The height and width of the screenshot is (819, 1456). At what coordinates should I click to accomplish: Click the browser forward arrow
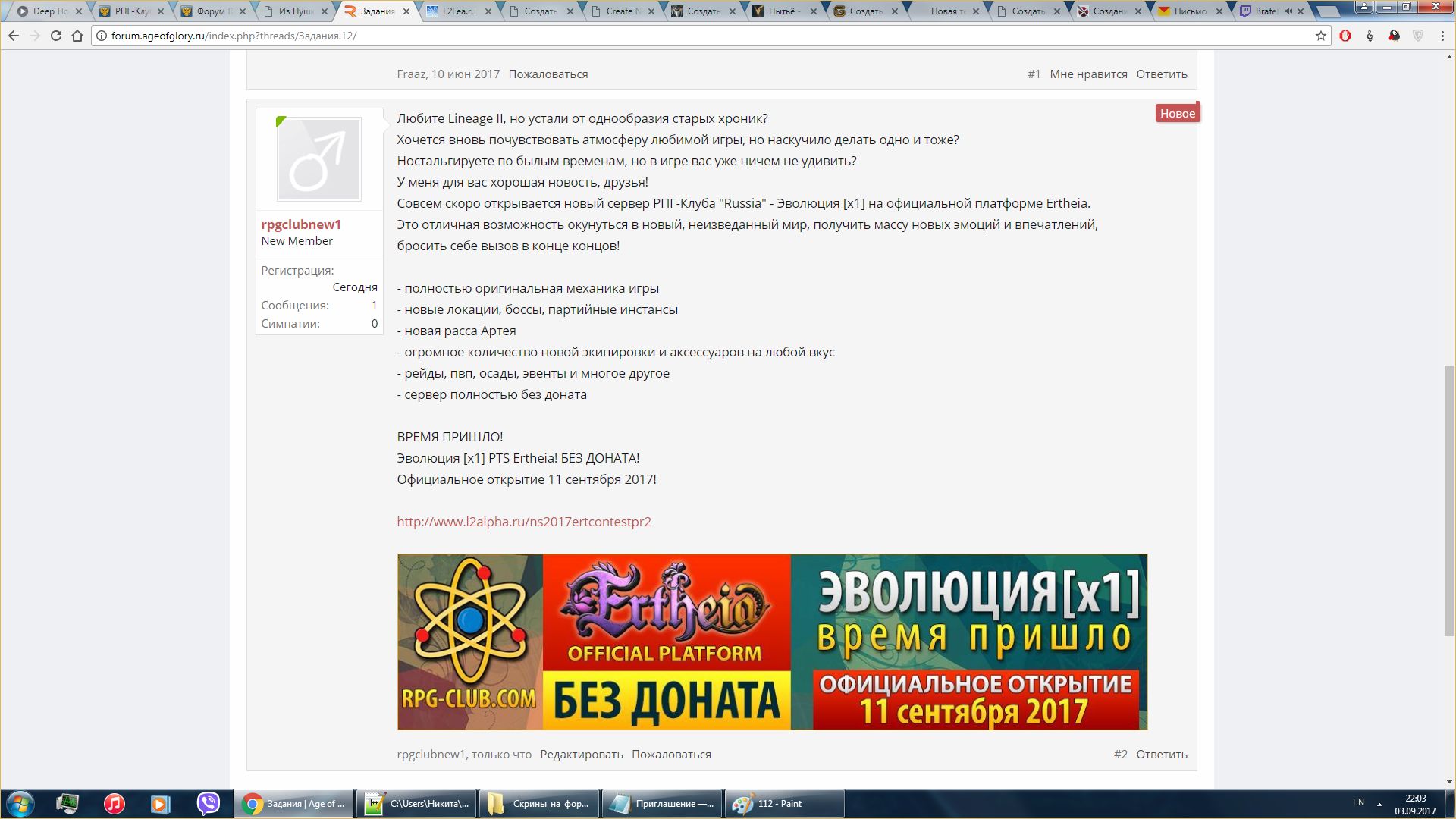click(35, 36)
